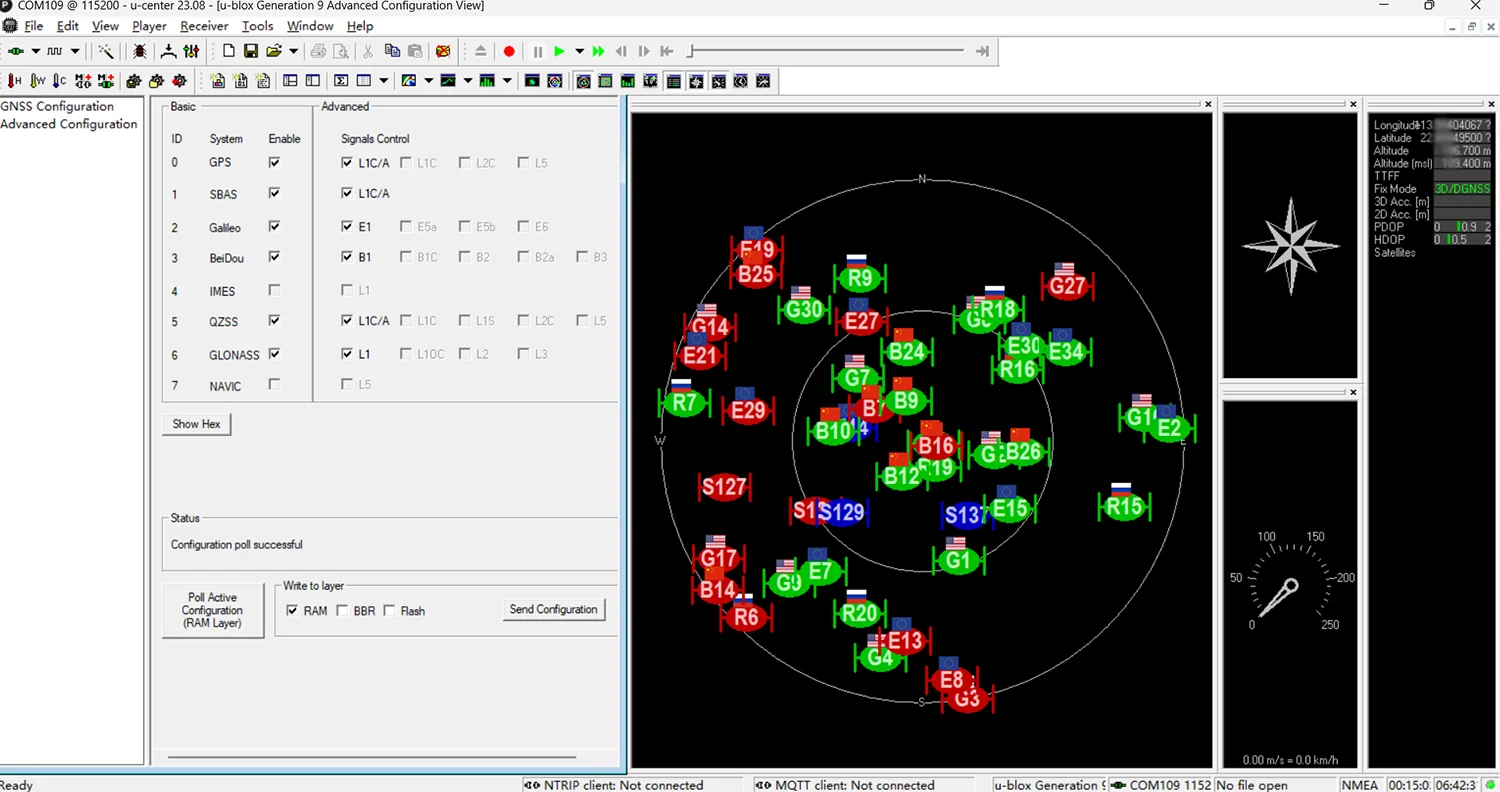
Task: Click the red gear icon
Action: point(179,81)
